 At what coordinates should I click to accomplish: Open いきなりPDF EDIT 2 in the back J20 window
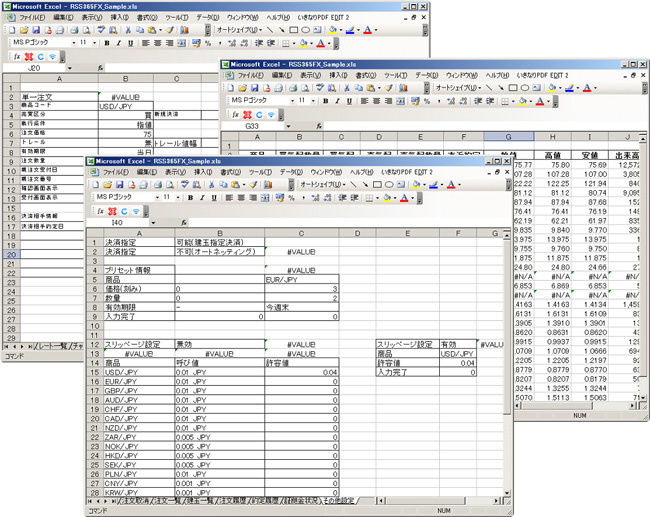pos(323,17)
